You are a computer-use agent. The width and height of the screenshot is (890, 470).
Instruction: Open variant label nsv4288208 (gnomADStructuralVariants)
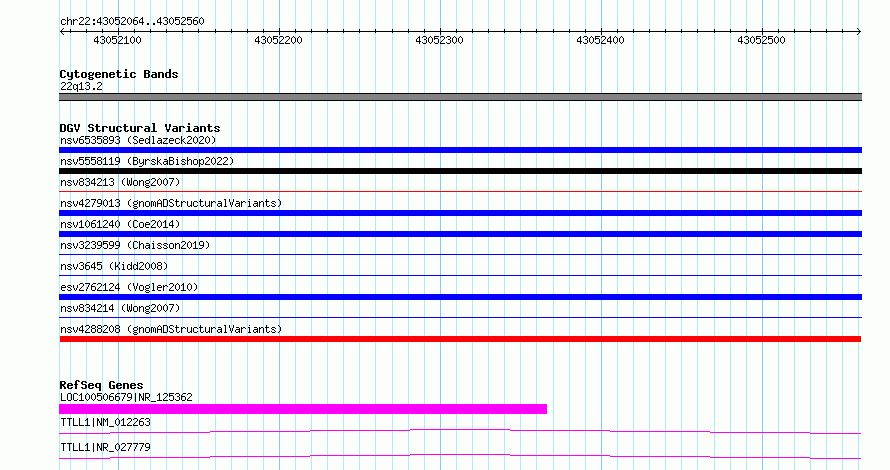click(171, 329)
